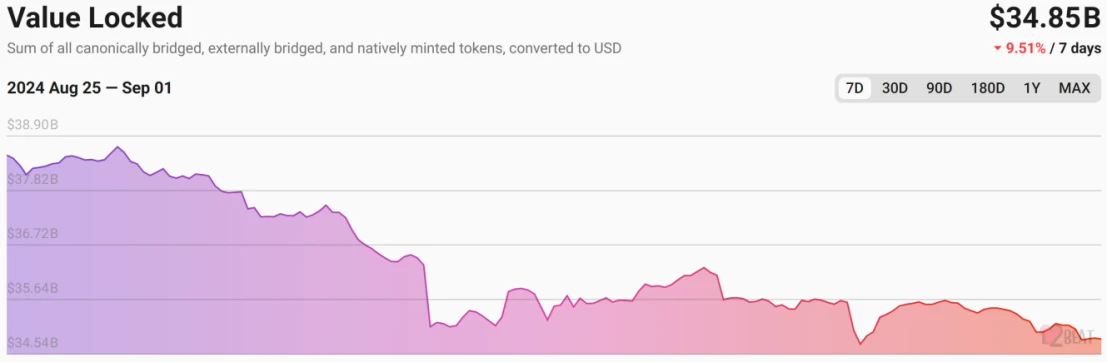This screenshot has height=363, width=1108.
Task: Click the bridged tokens description text
Action: [x=314, y=49]
